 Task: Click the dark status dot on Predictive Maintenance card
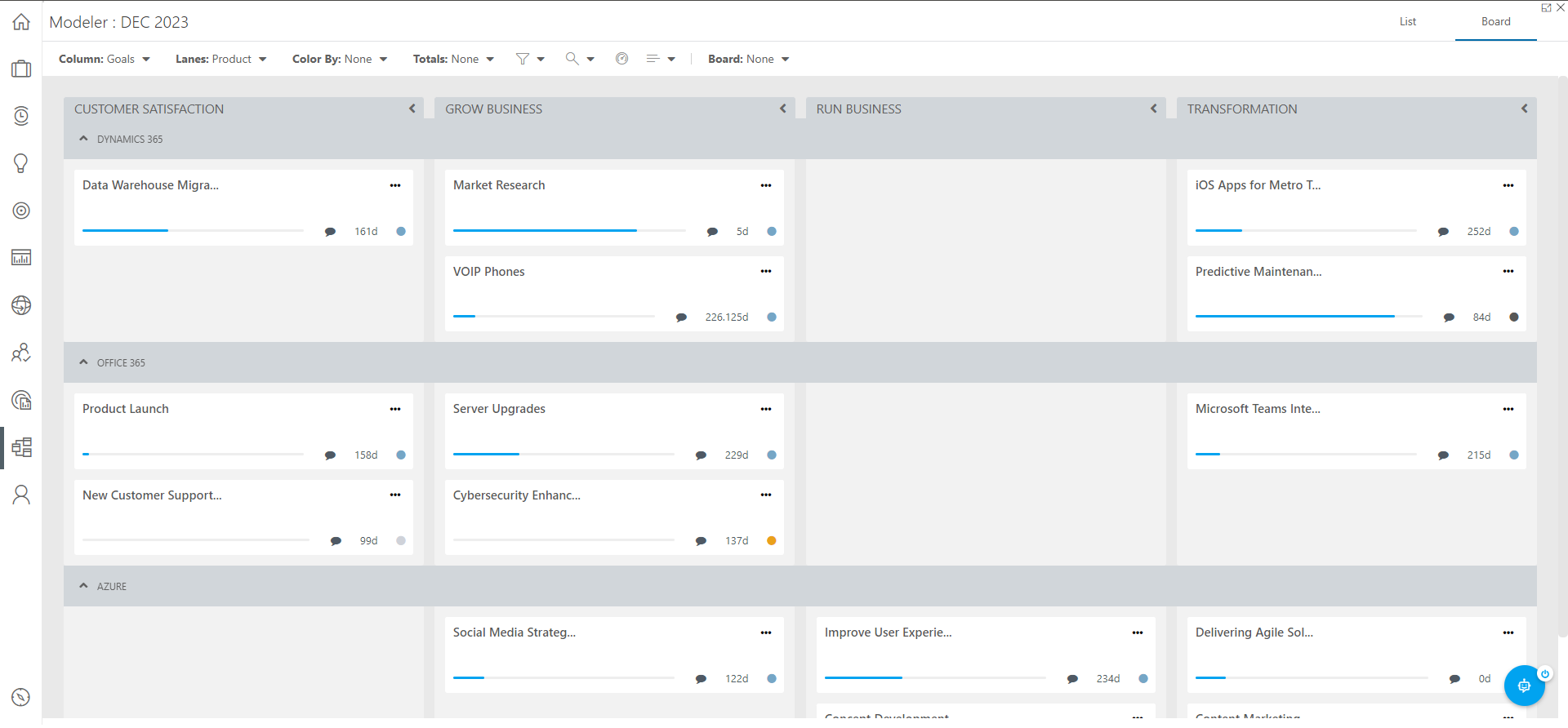[1514, 317]
